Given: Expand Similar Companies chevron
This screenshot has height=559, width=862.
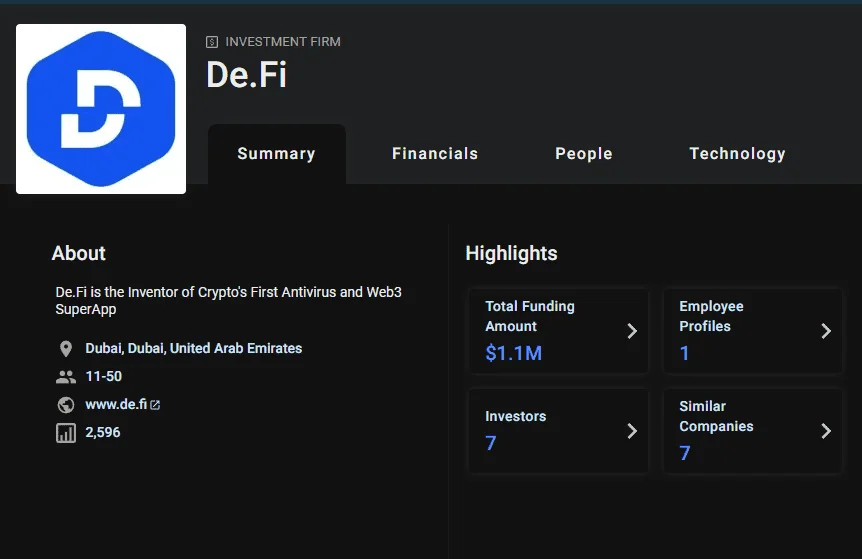Looking at the screenshot, I should pos(826,431).
